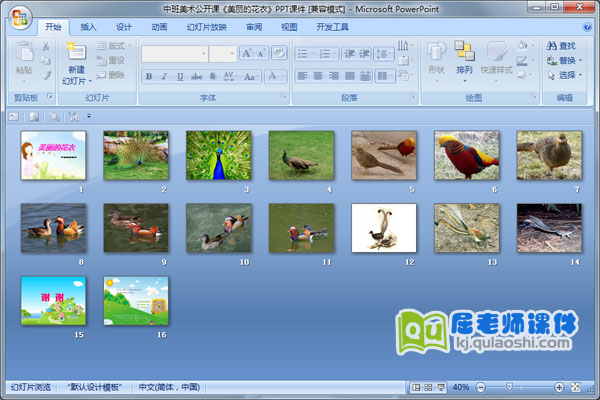Open the Font Color dropdown

[275, 76]
